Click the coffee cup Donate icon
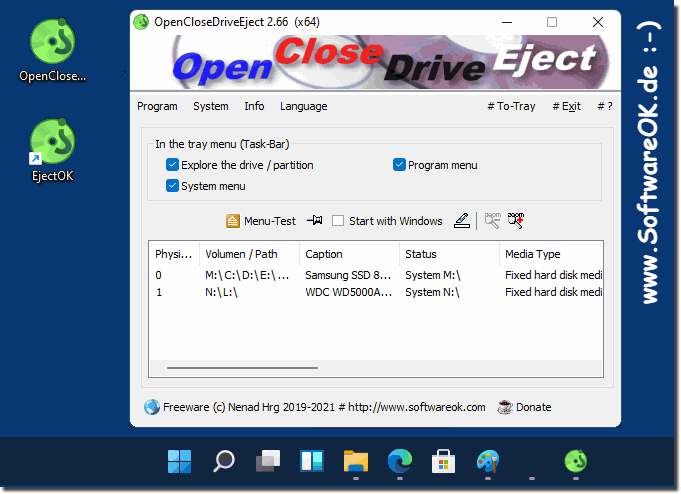Viewport: 681px width, 494px height. point(505,407)
